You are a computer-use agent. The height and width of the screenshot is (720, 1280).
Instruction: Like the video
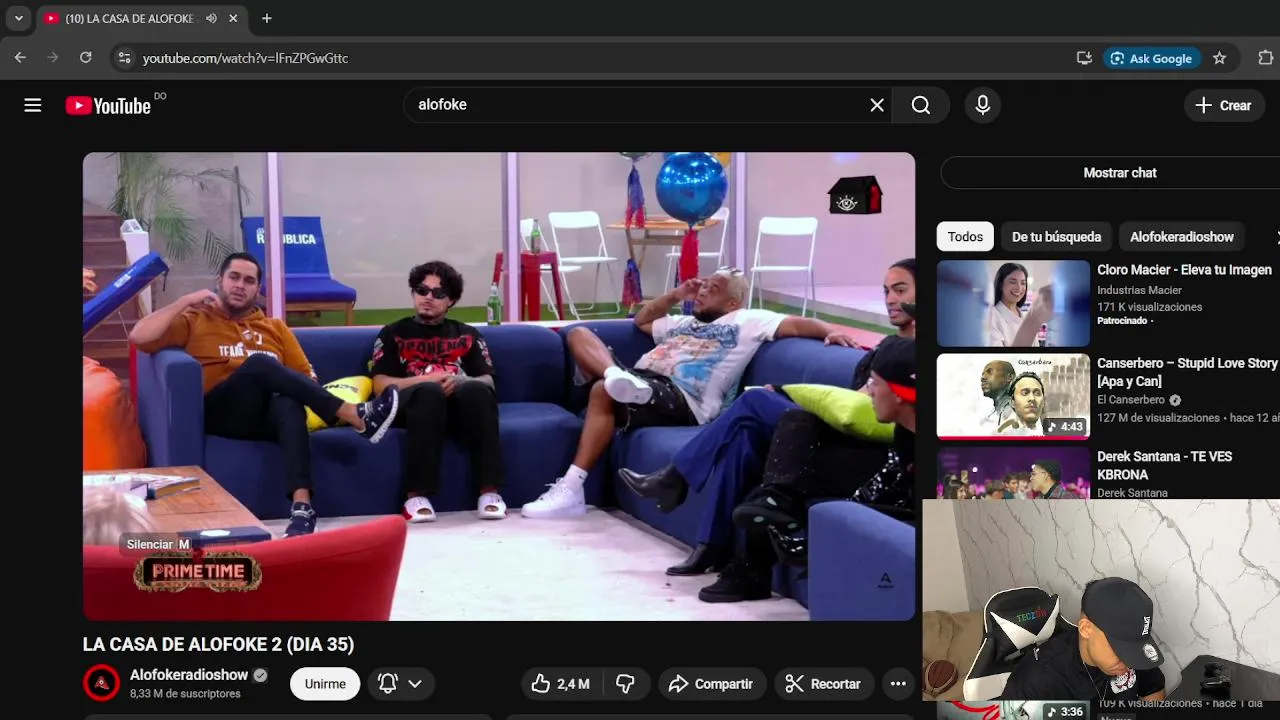[560, 684]
